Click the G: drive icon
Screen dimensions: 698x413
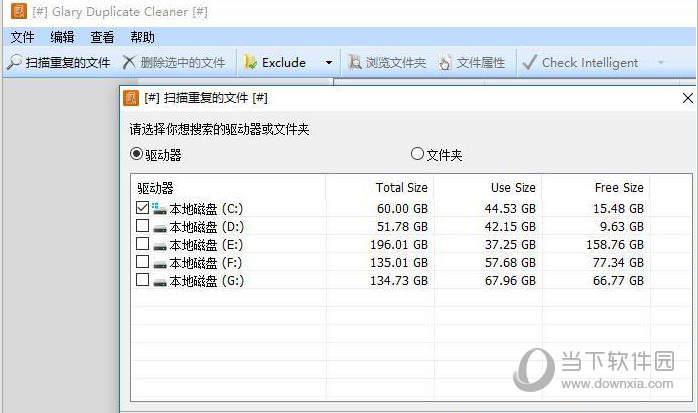(x=160, y=282)
